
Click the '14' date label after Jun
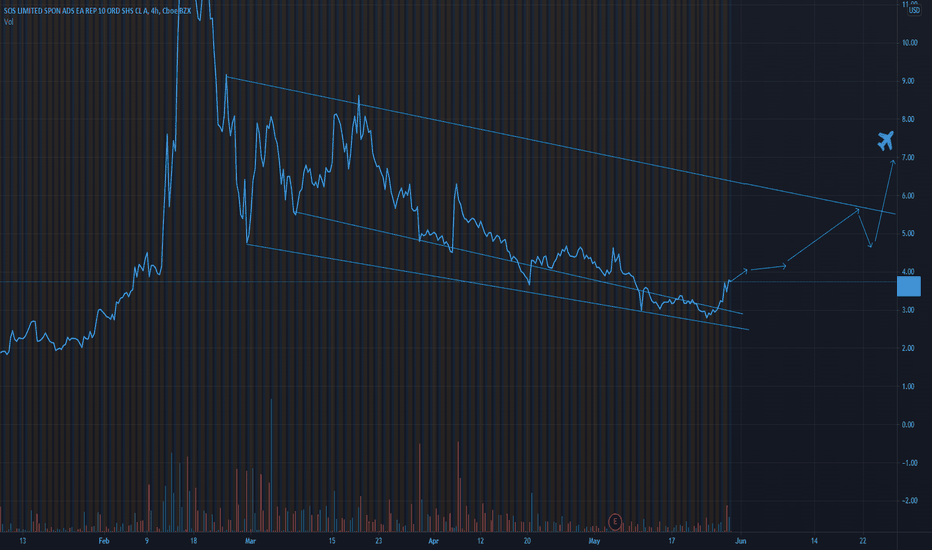point(814,541)
